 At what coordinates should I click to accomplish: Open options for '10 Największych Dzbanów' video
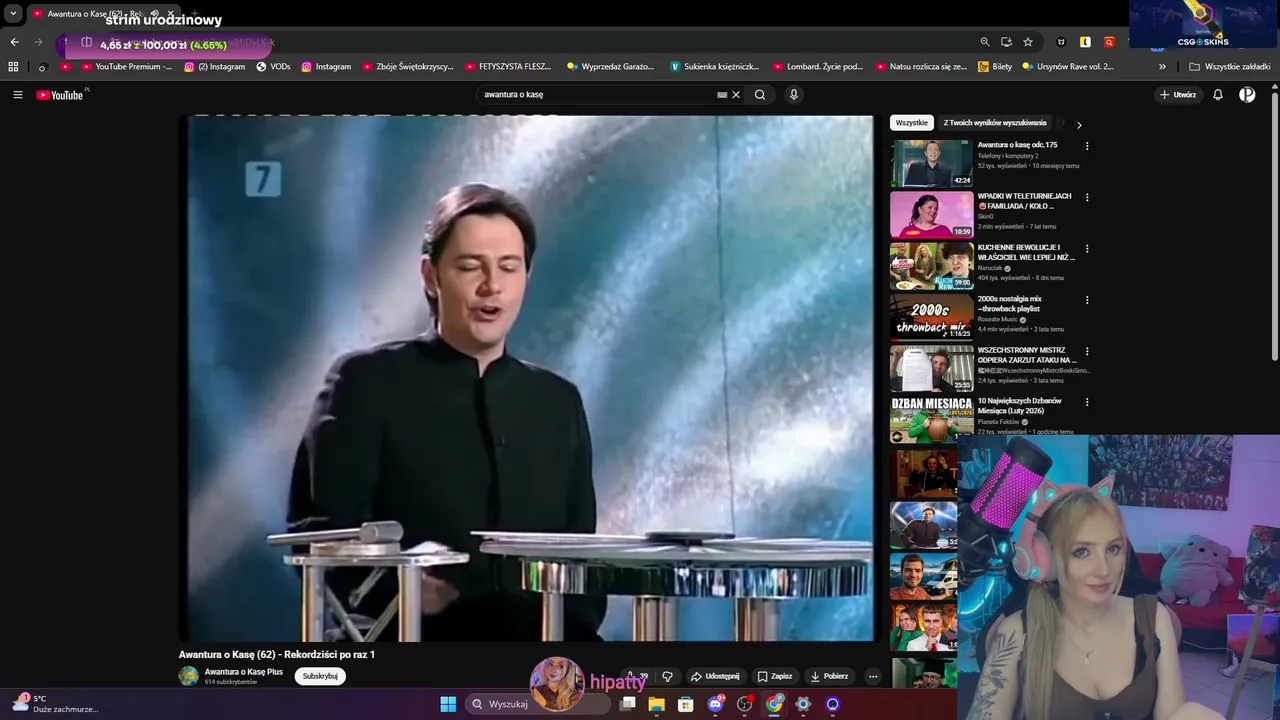1087,402
